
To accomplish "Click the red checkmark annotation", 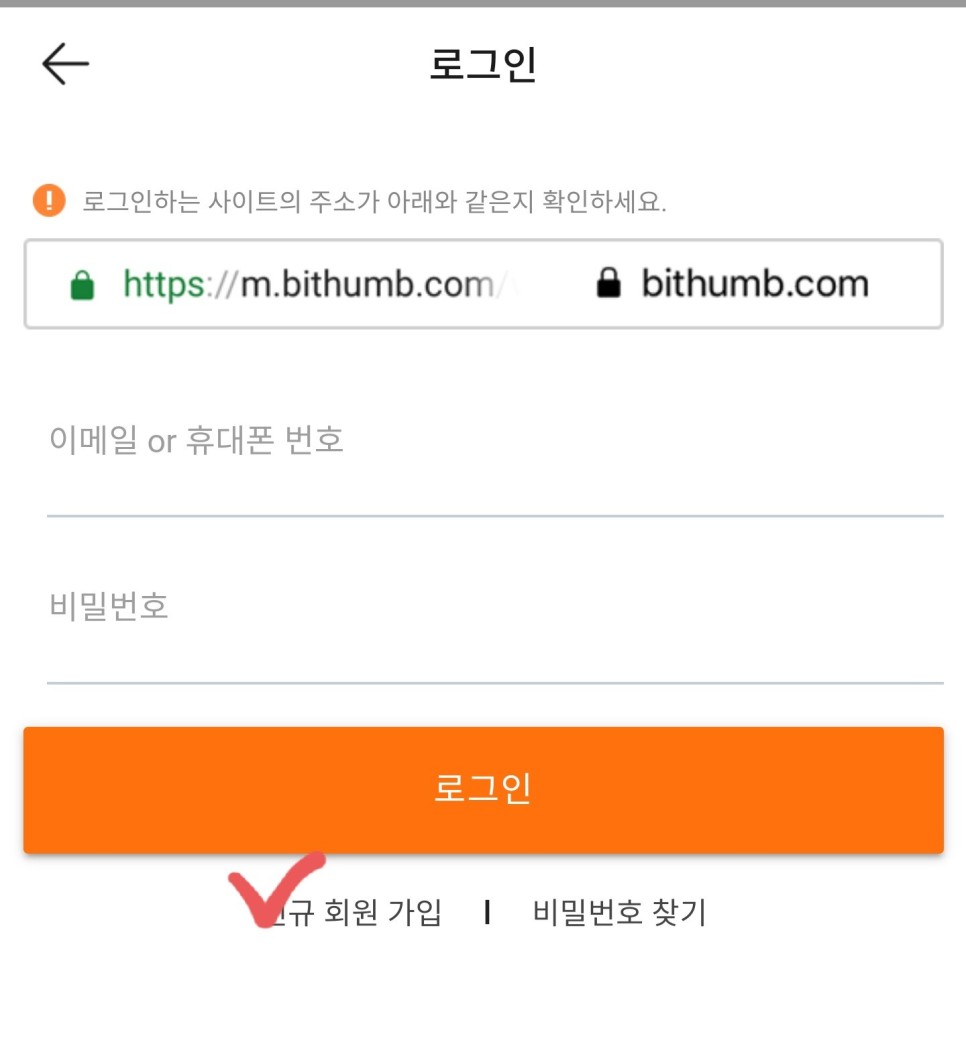I will point(276,889).
